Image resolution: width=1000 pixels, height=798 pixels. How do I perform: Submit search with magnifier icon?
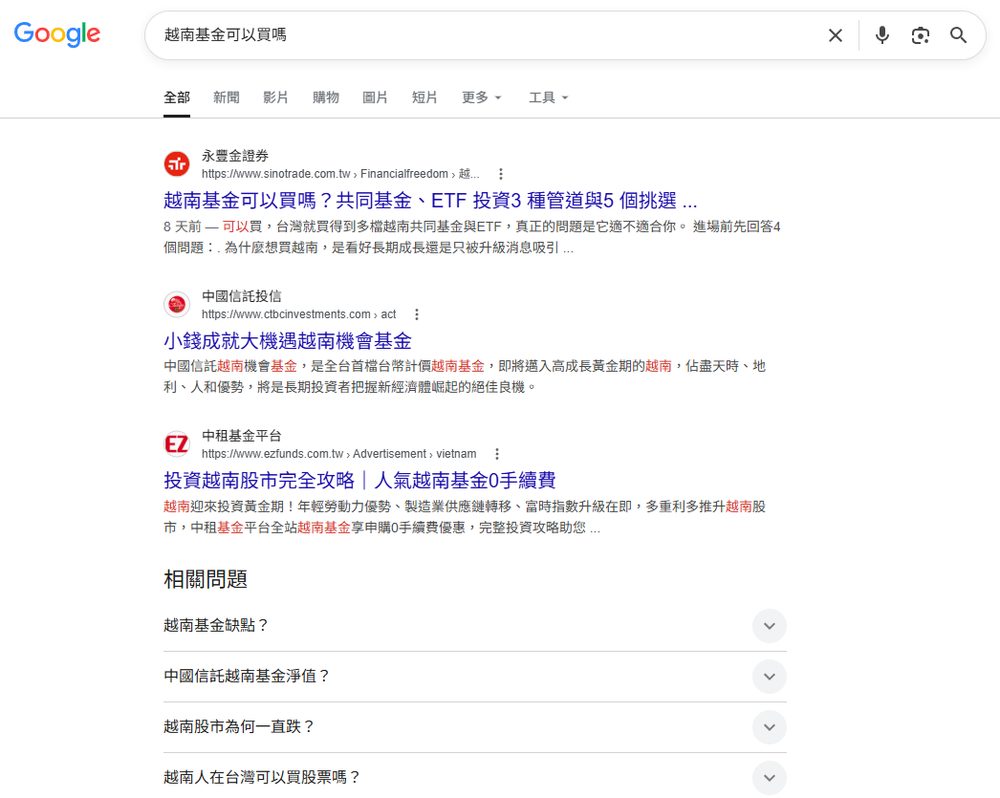pyautogui.click(x=958, y=35)
